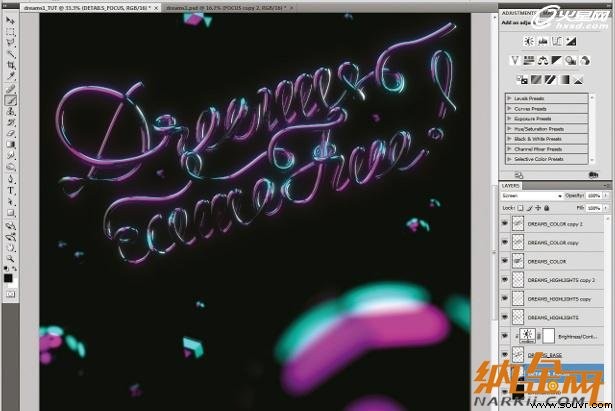
Task: Add a Photo Filter adjustment
Action: tap(571, 60)
